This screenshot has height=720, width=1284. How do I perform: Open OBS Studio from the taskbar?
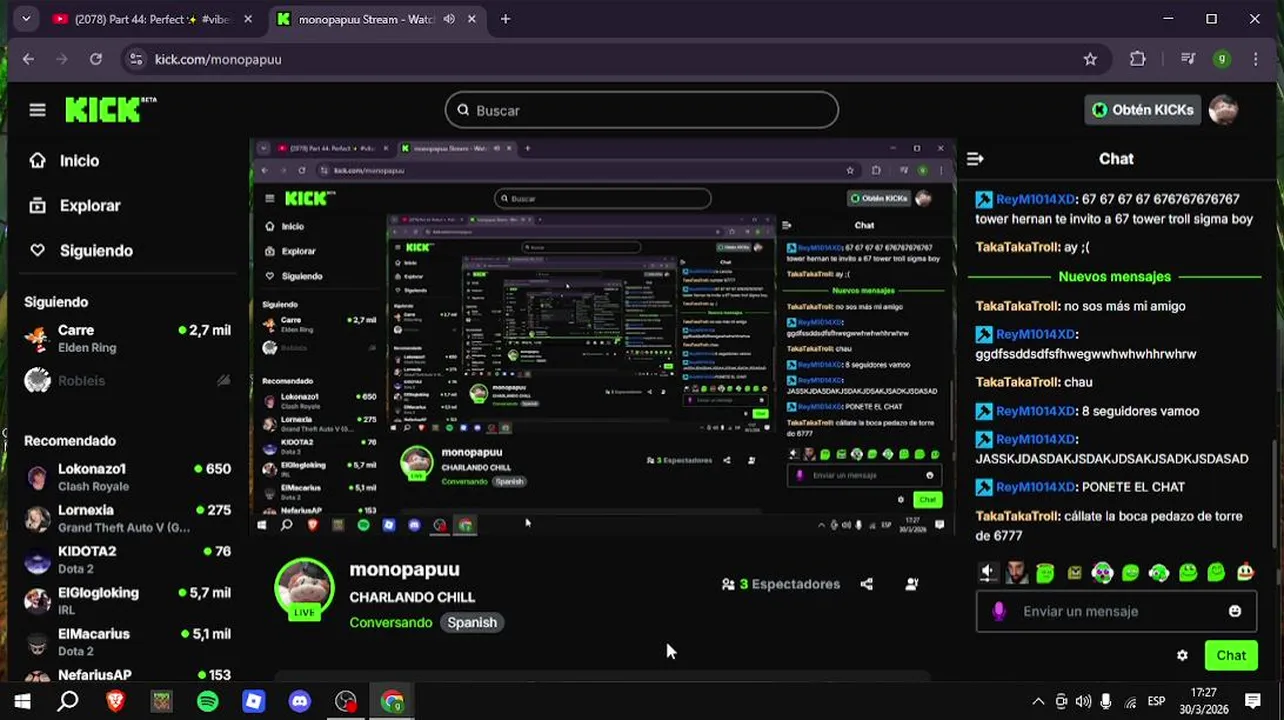(x=346, y=702)
